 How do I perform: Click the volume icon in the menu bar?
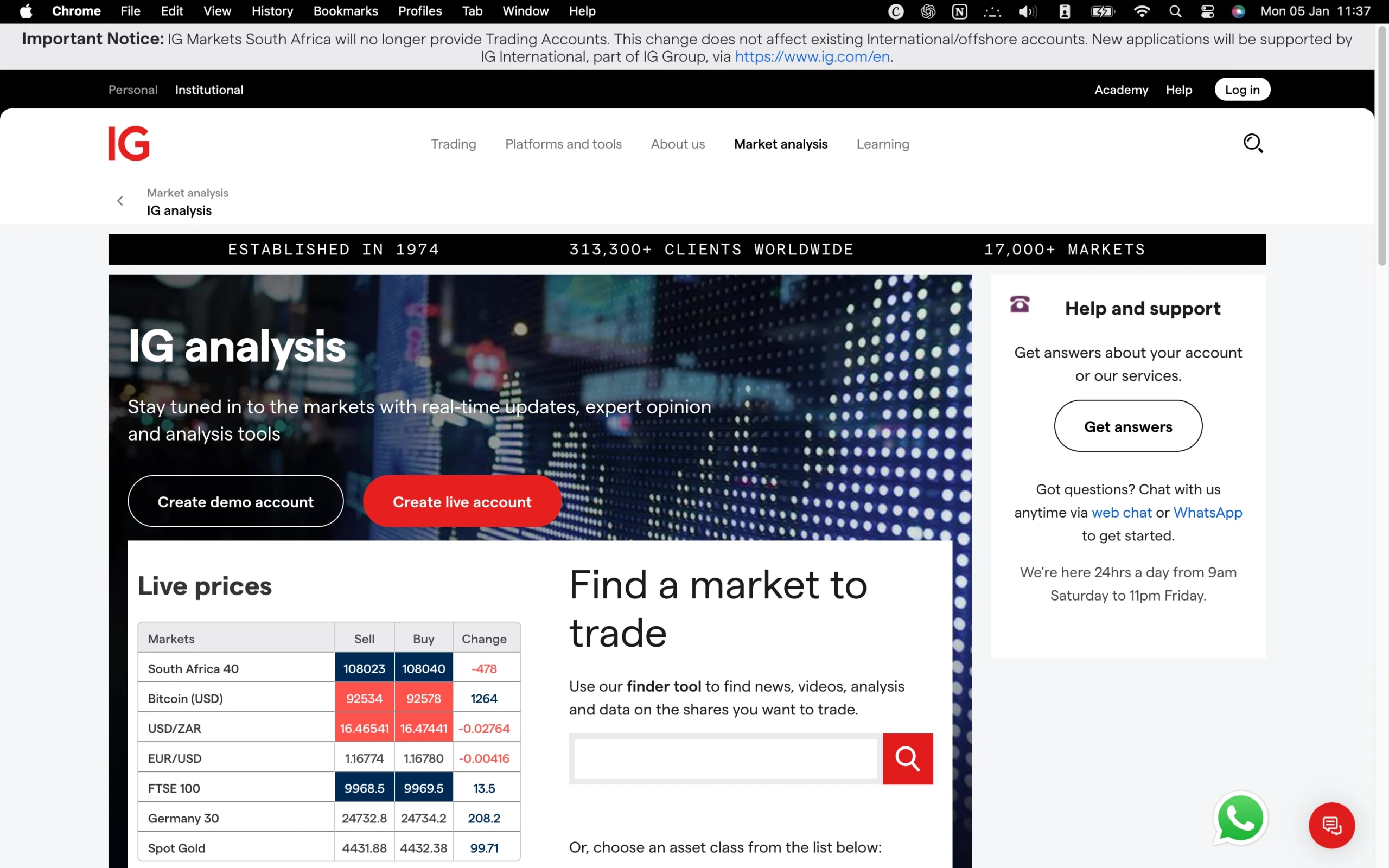[1028, 11]
